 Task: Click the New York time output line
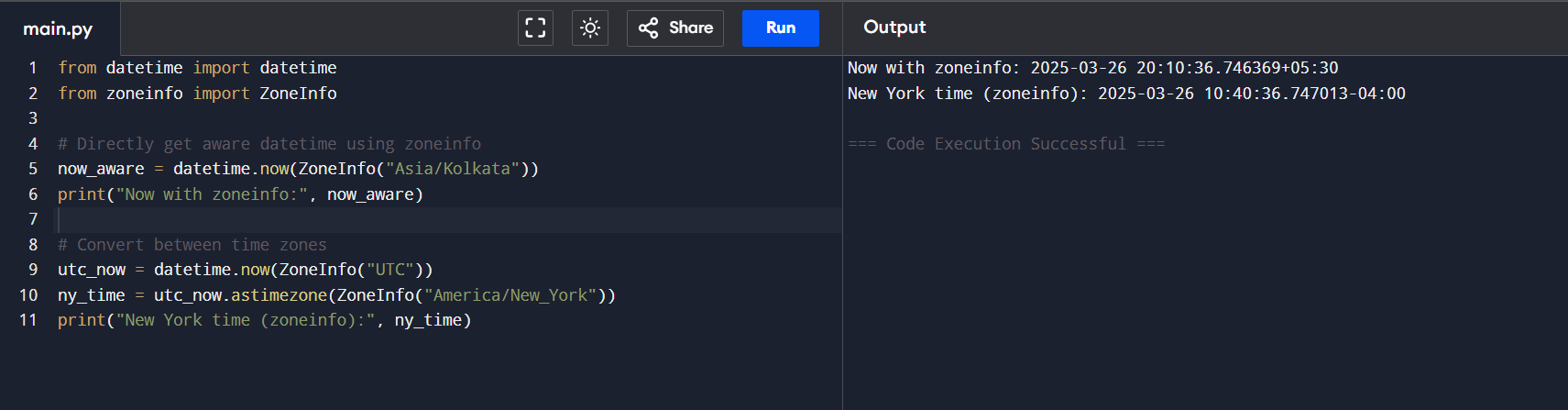(1126, 94)
